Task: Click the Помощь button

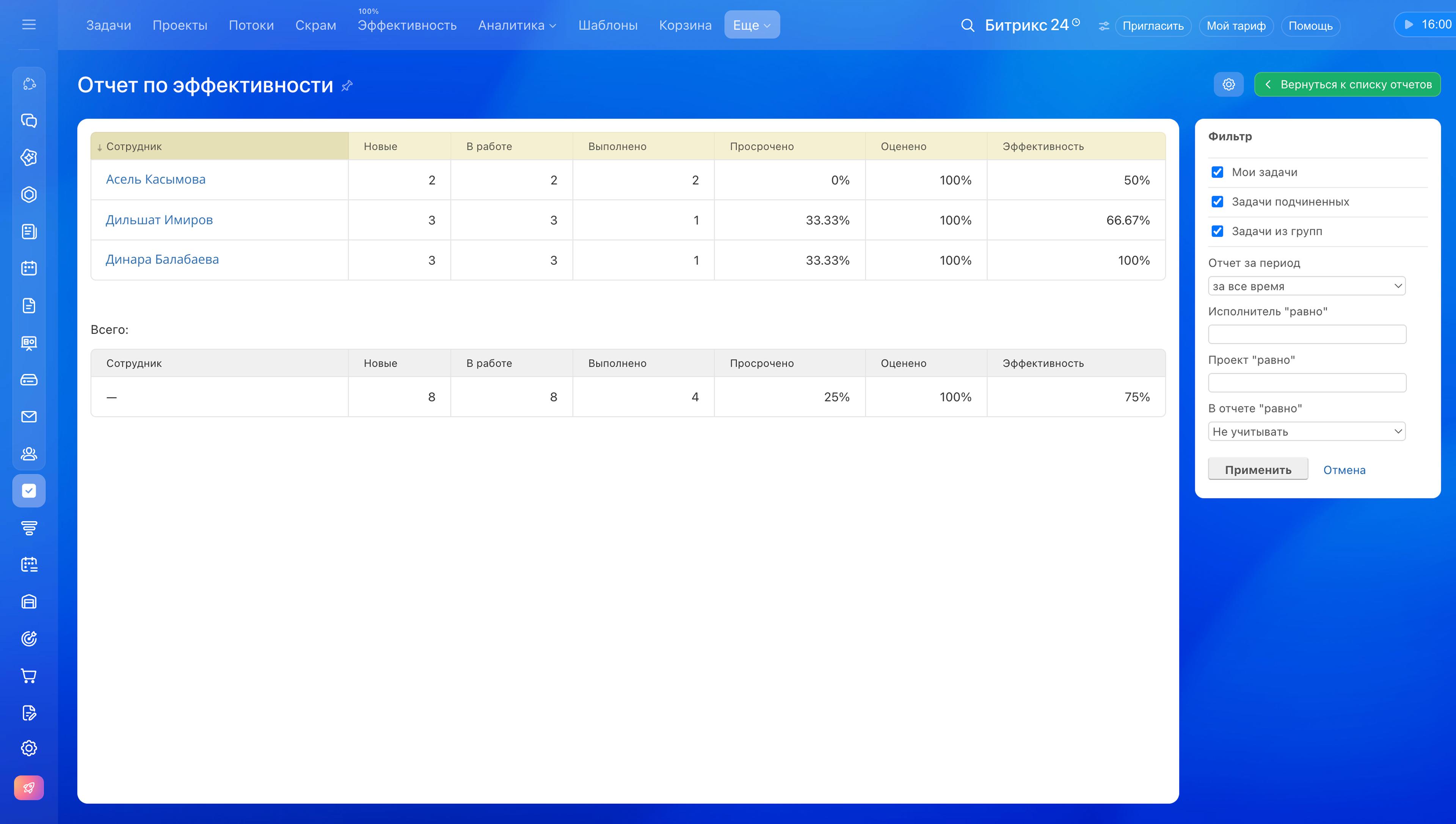Action: point(1311,26)
